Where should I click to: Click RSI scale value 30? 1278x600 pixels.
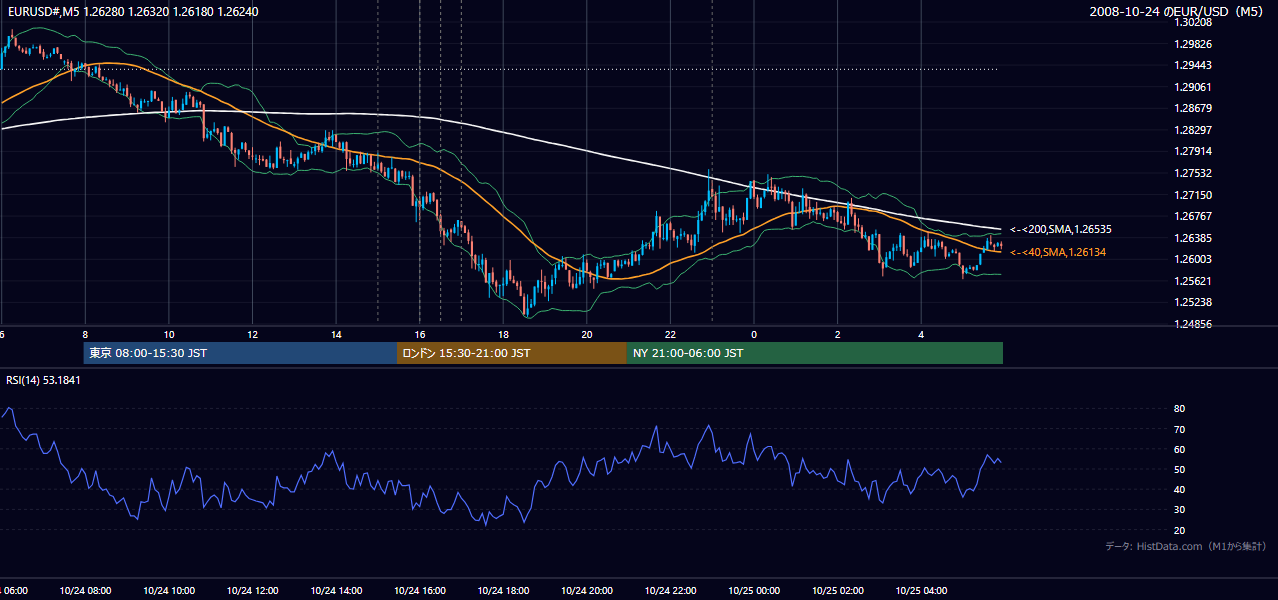click(1179, 510)
